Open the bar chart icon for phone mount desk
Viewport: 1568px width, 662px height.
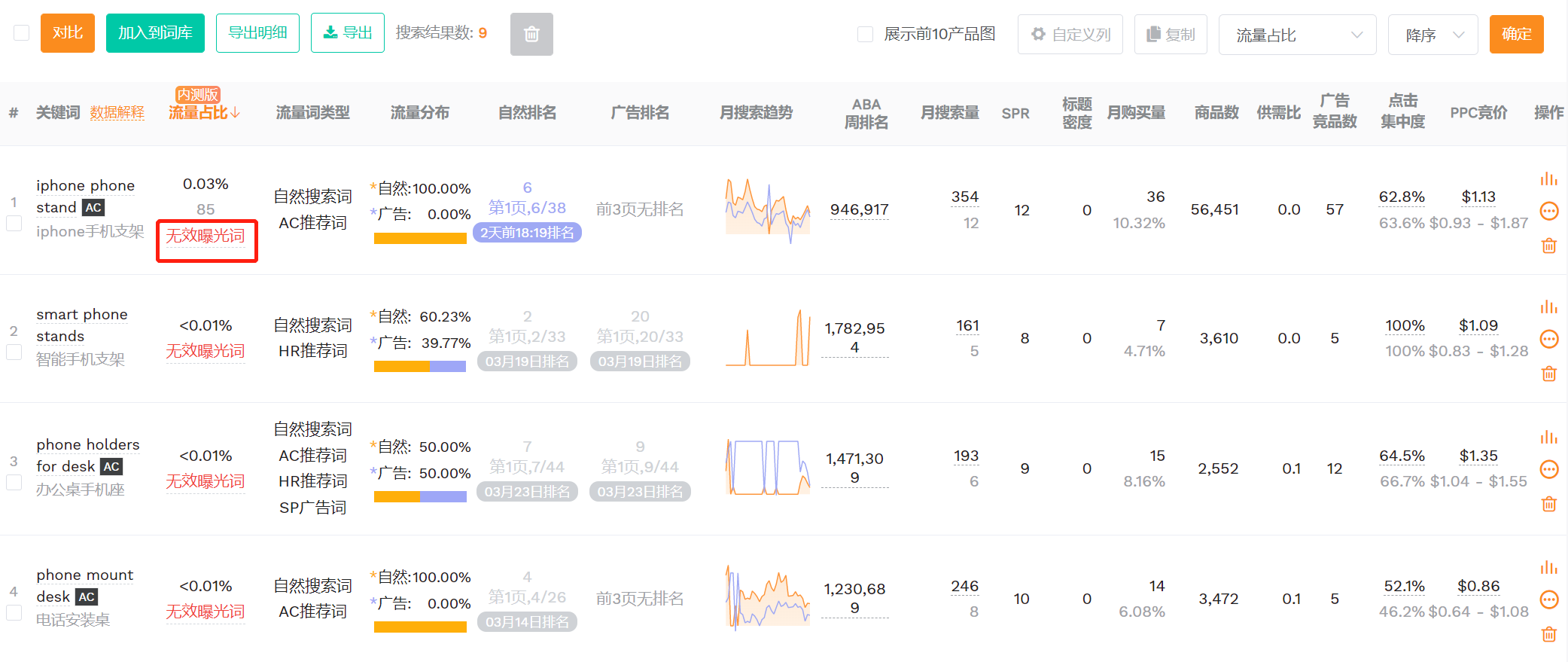click(x=1548, y=567)
